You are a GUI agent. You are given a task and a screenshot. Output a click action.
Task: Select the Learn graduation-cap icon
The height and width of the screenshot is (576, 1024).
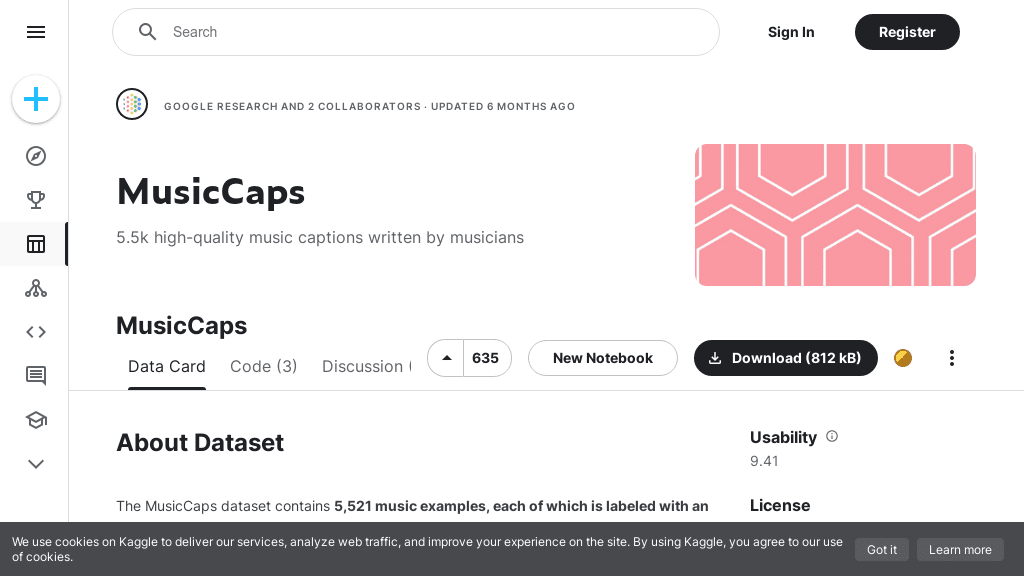point(36,420)
